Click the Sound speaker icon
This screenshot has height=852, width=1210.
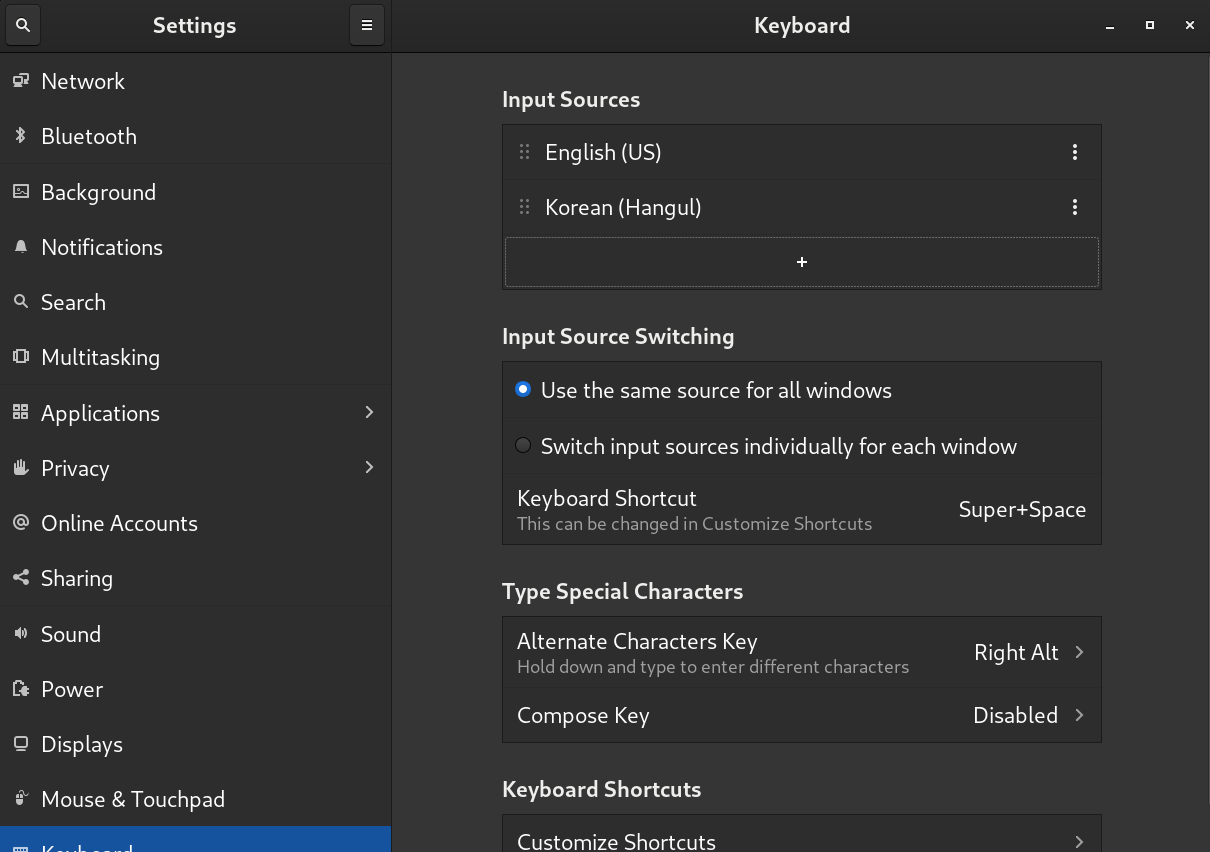(20, 634)
